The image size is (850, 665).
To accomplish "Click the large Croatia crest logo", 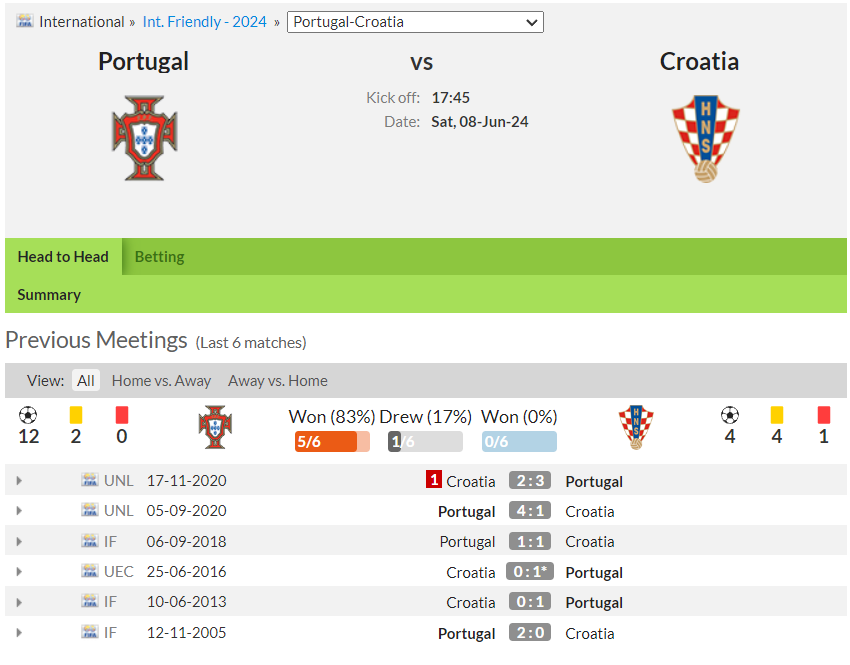I will click(x=705, y=139).
